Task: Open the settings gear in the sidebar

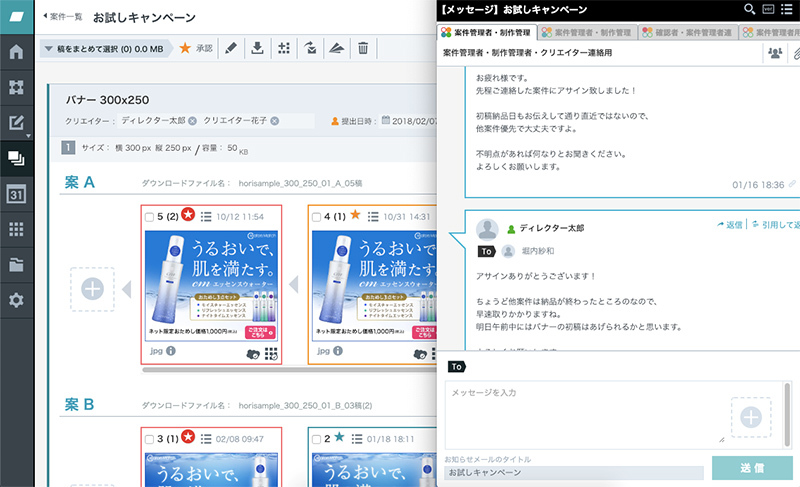Action: tap(16, 300)
